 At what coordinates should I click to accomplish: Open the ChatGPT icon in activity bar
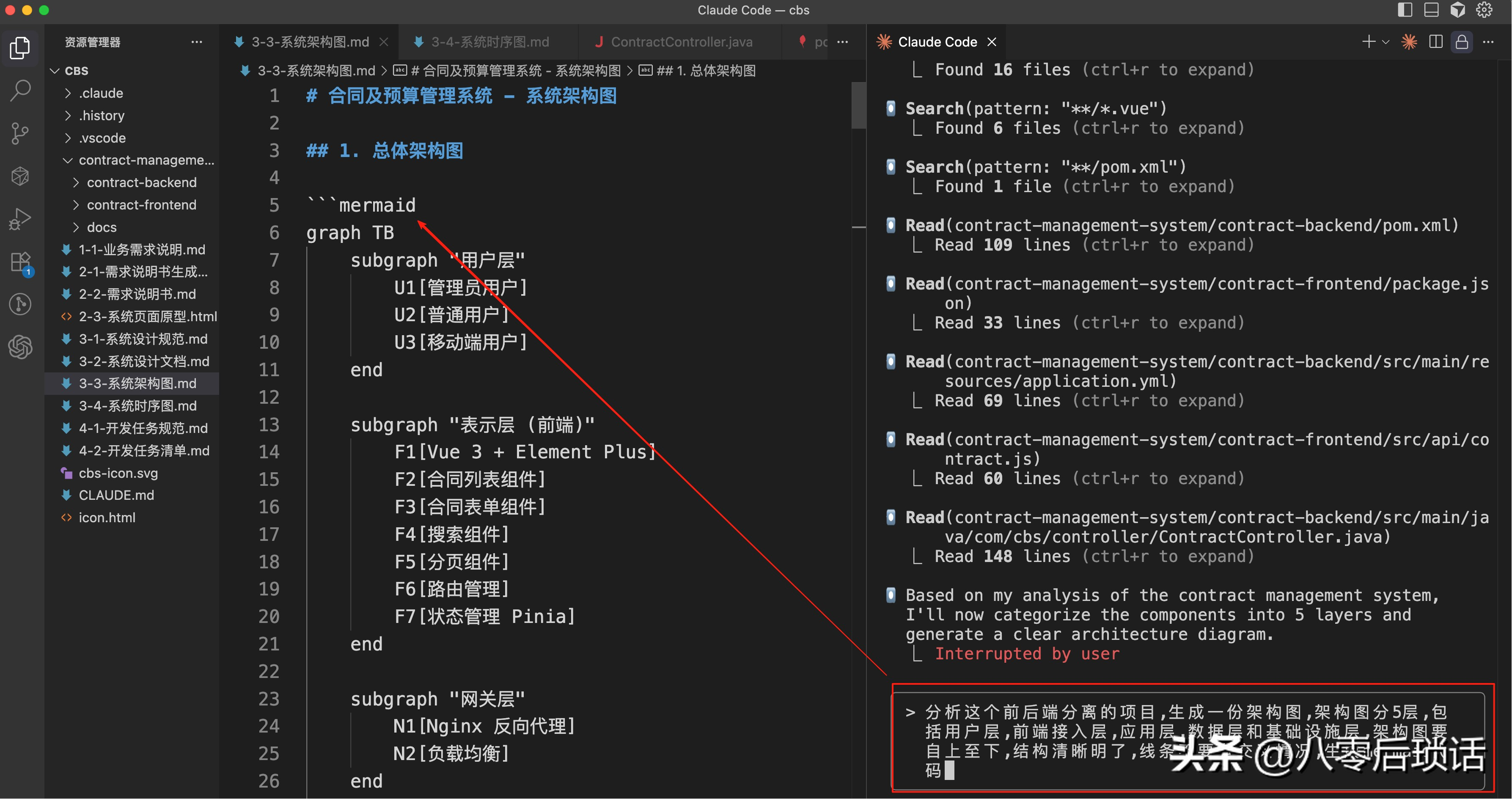pyautogui.click(x=21, y=347)
